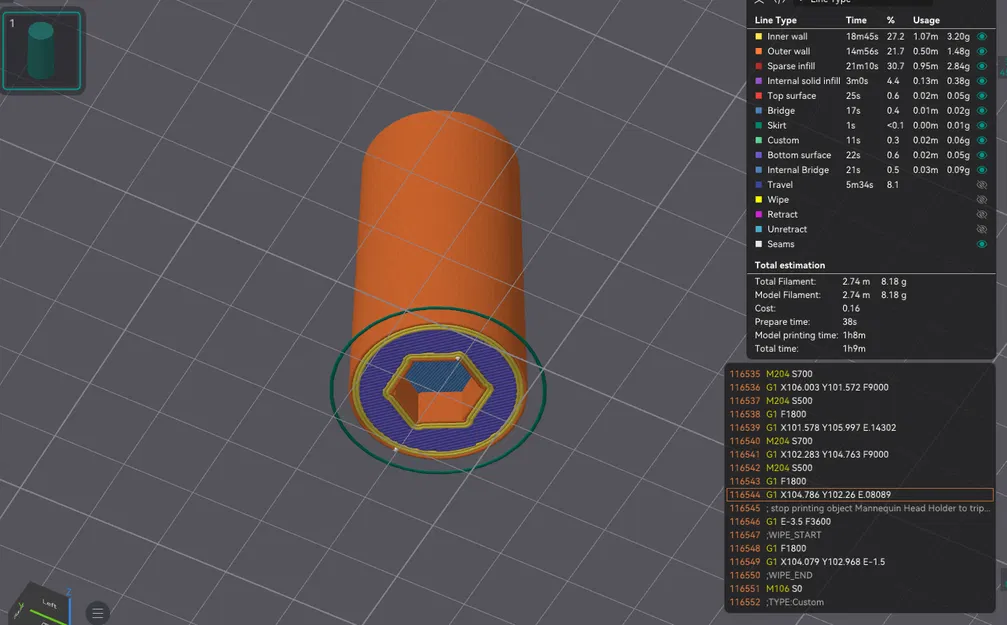1007x625 pixels.
Task: Click the % column header
Action: point(891,20)
